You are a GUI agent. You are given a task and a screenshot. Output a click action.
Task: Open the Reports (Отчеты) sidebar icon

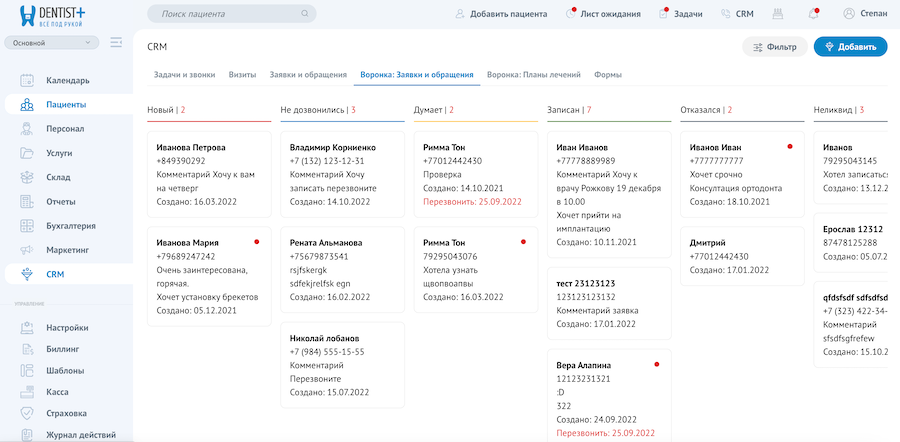pyautogui.click(x=26, y=202)
